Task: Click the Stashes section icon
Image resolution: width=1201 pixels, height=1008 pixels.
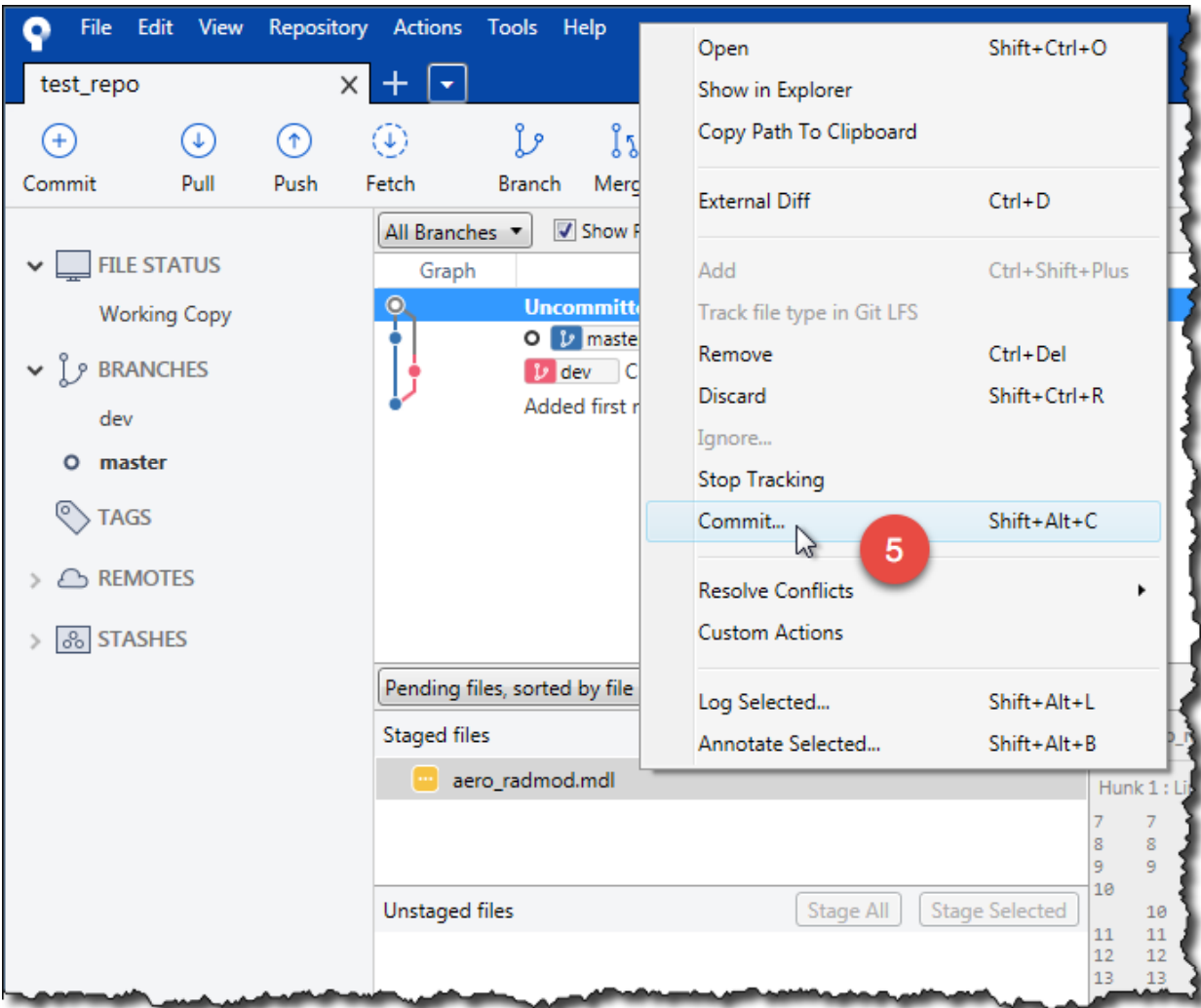Action: [73, 640]
